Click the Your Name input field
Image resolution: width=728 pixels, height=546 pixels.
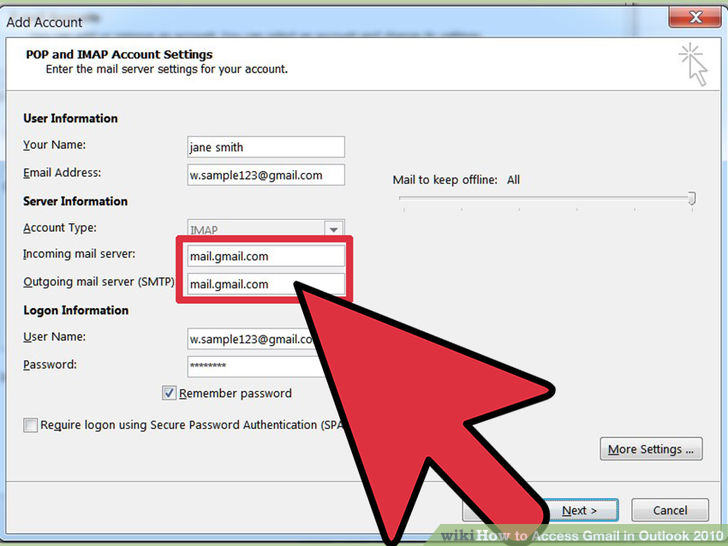click(x=266, y=147)
